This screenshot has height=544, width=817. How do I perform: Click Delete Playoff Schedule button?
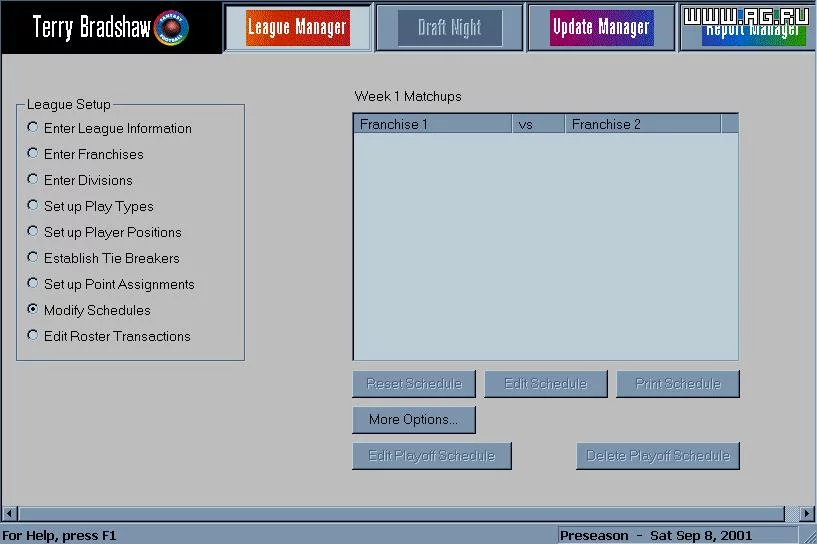pos(658,456)
